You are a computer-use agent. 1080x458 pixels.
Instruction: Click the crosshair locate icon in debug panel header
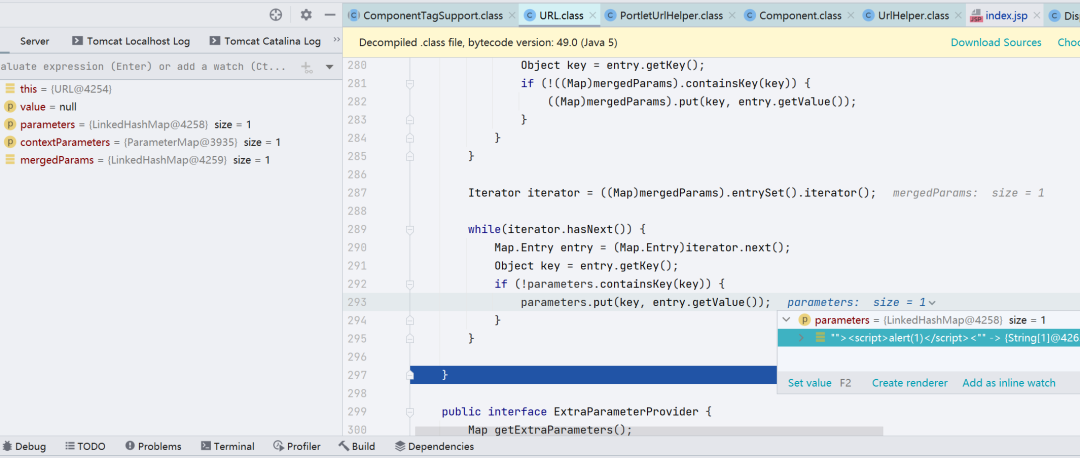277,15
